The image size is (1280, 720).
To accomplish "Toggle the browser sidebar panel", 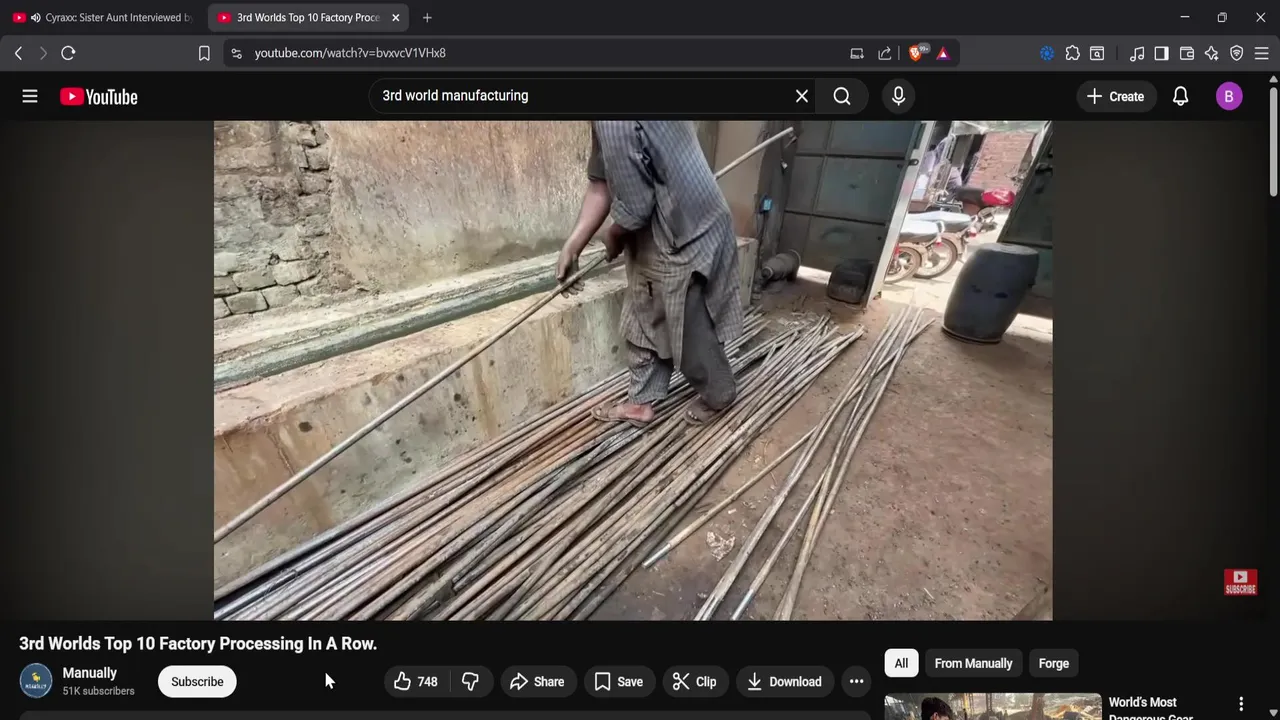I will 1161,53.
